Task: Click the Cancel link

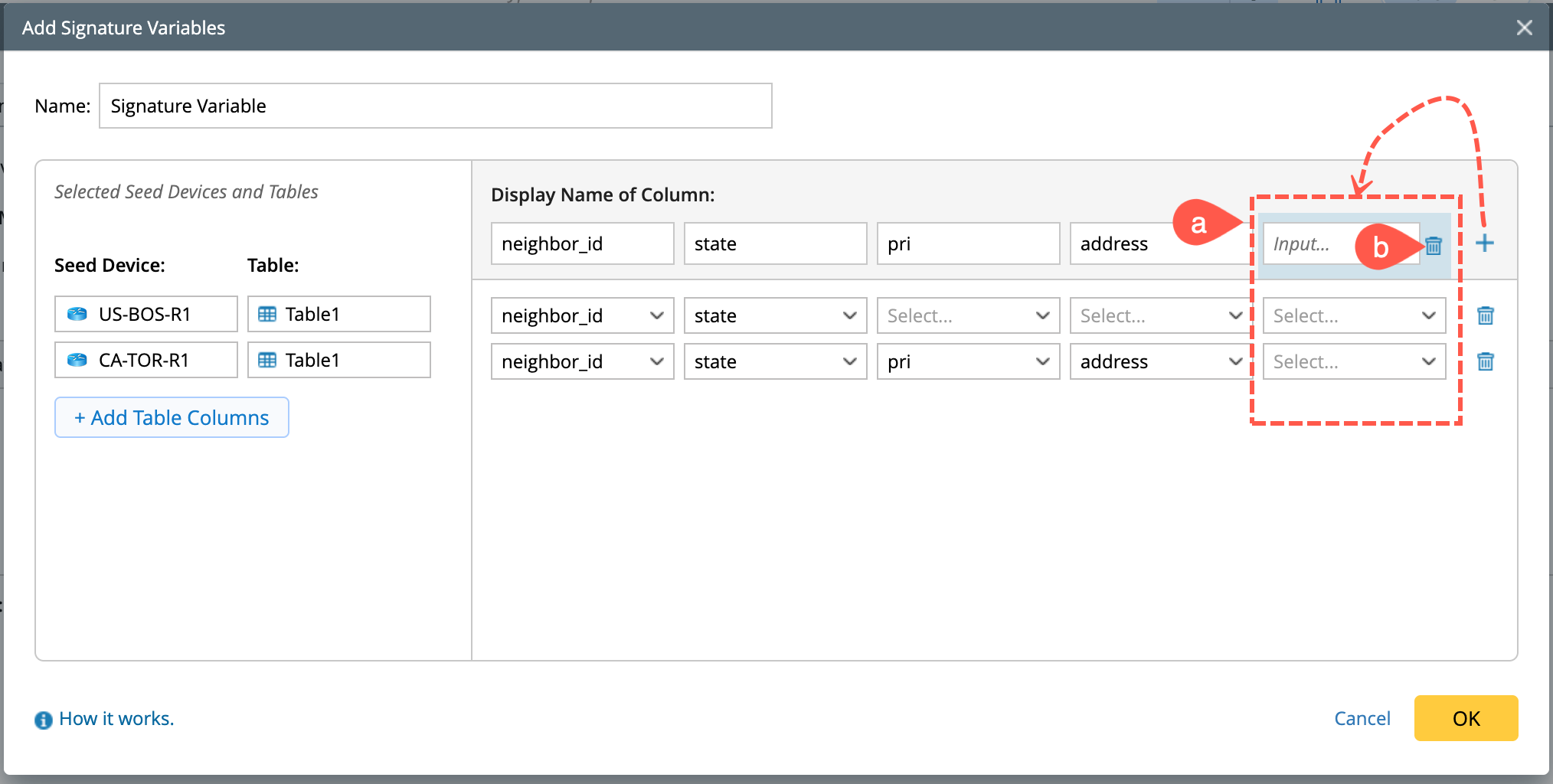Action: point(1362,718)
